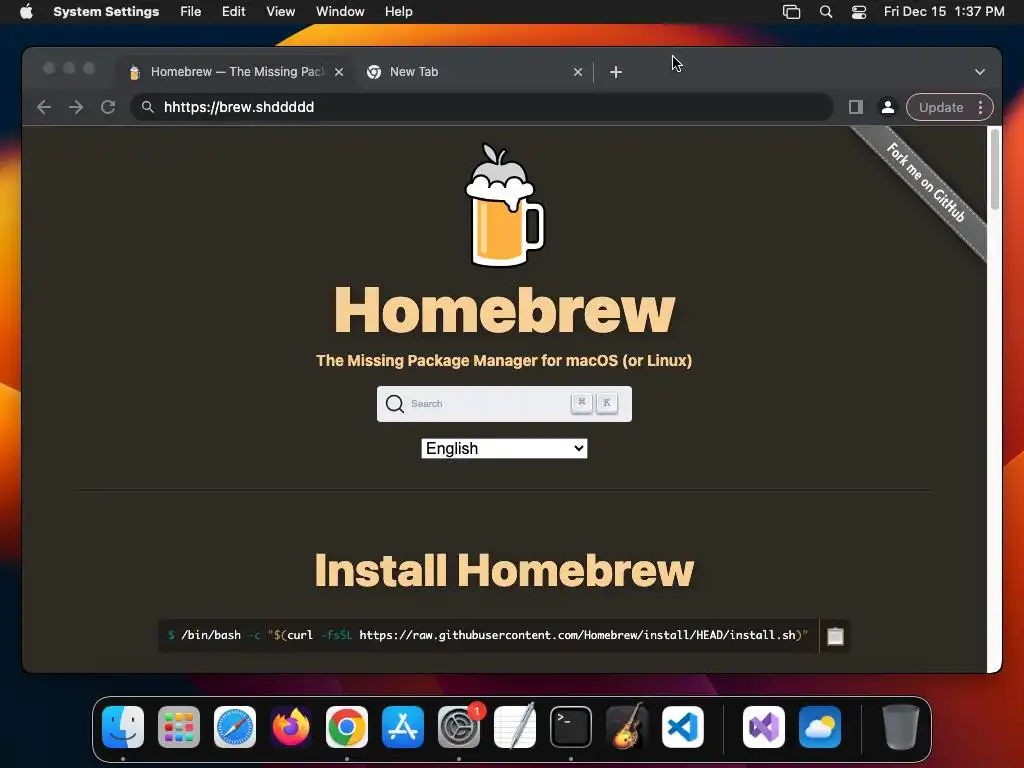Open the Chrome profile avatar icon
This screenshot has width=1024, height=768.
(888, 107)
